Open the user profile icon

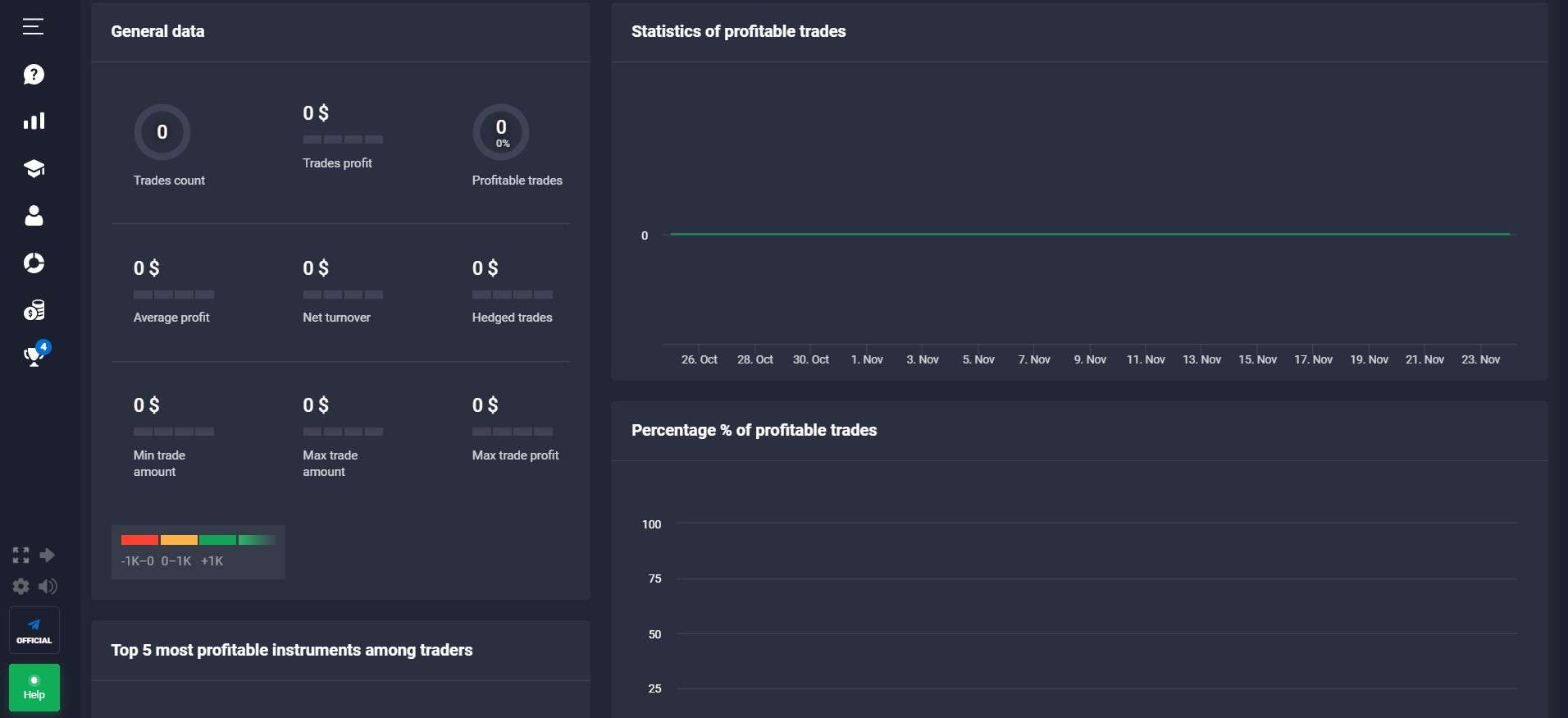[x=34, y=216]
